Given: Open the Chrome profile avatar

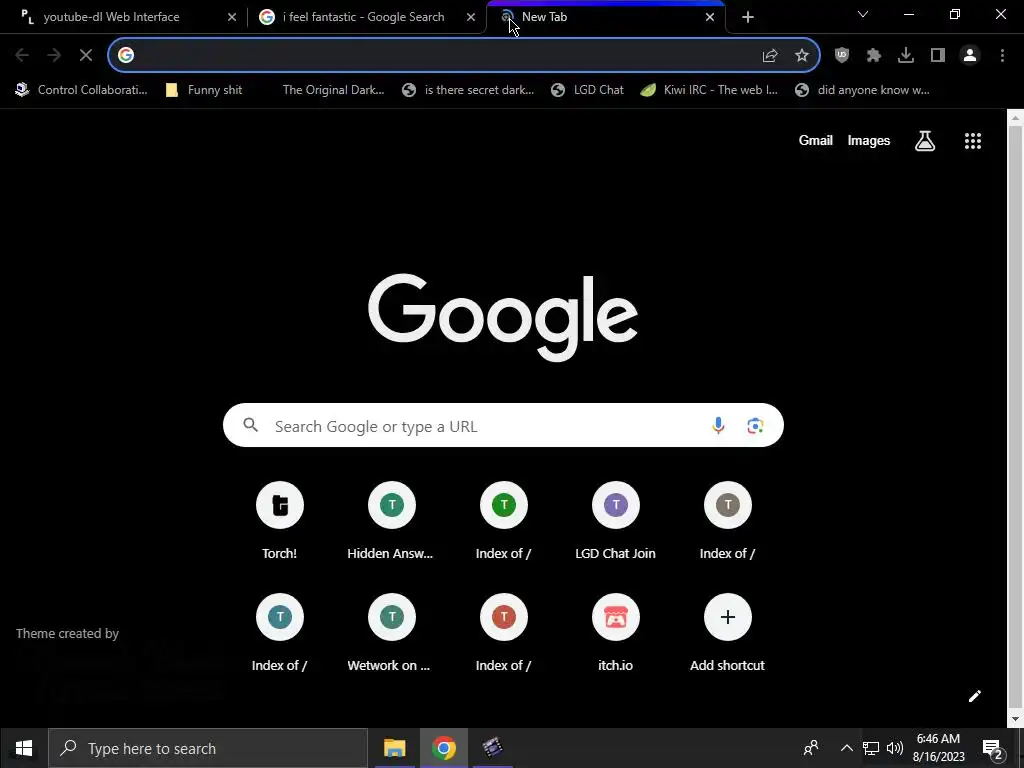Looking at the screenshot, I should 970,56.
